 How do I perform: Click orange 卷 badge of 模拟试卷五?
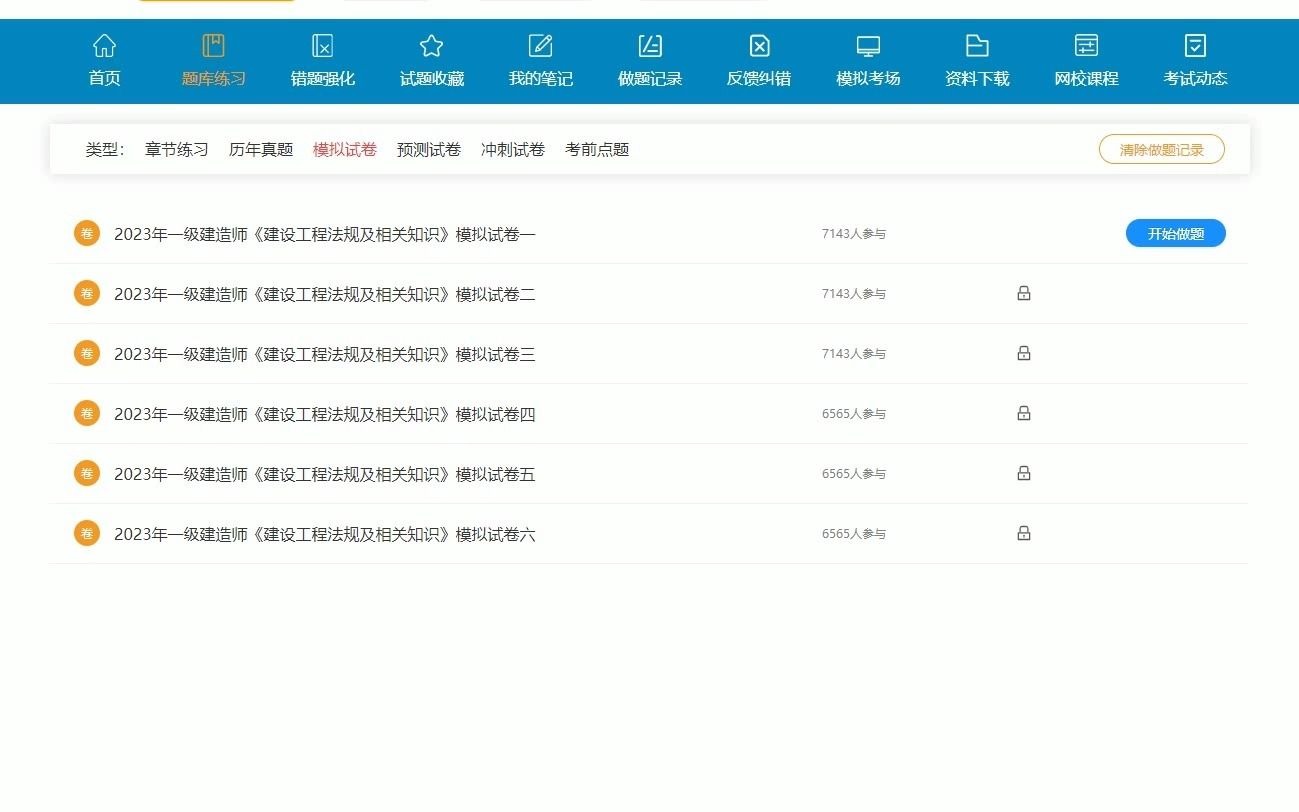pyautogui.click(x=87, y=473)
